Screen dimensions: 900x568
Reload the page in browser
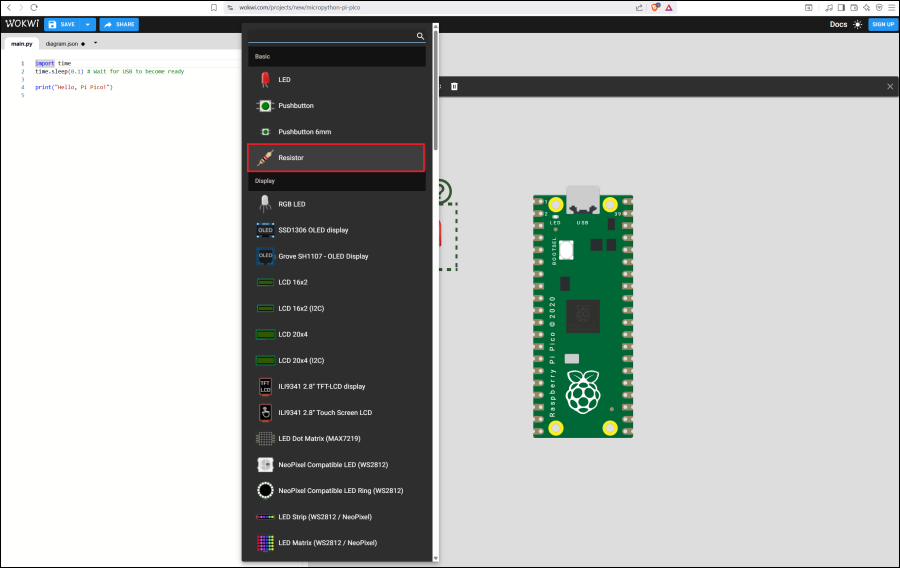[x=34, y=7]
